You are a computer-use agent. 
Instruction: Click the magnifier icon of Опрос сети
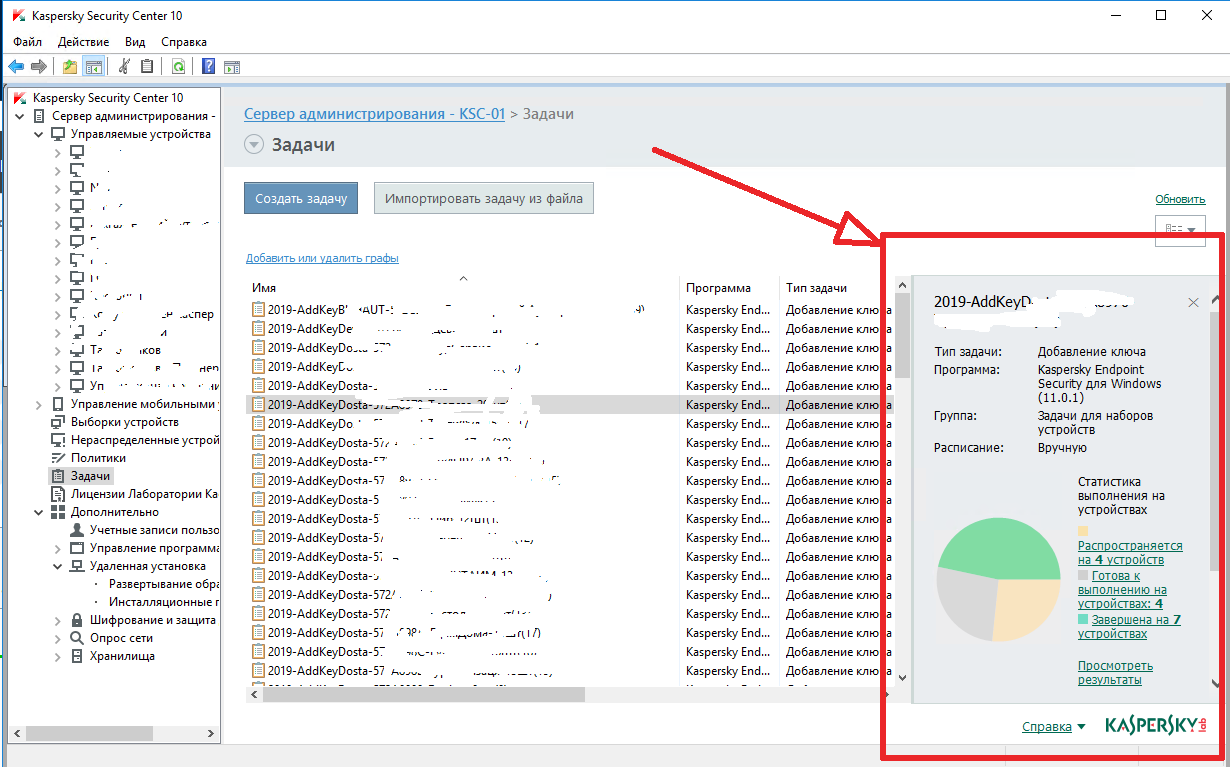[x=77, y=638]
